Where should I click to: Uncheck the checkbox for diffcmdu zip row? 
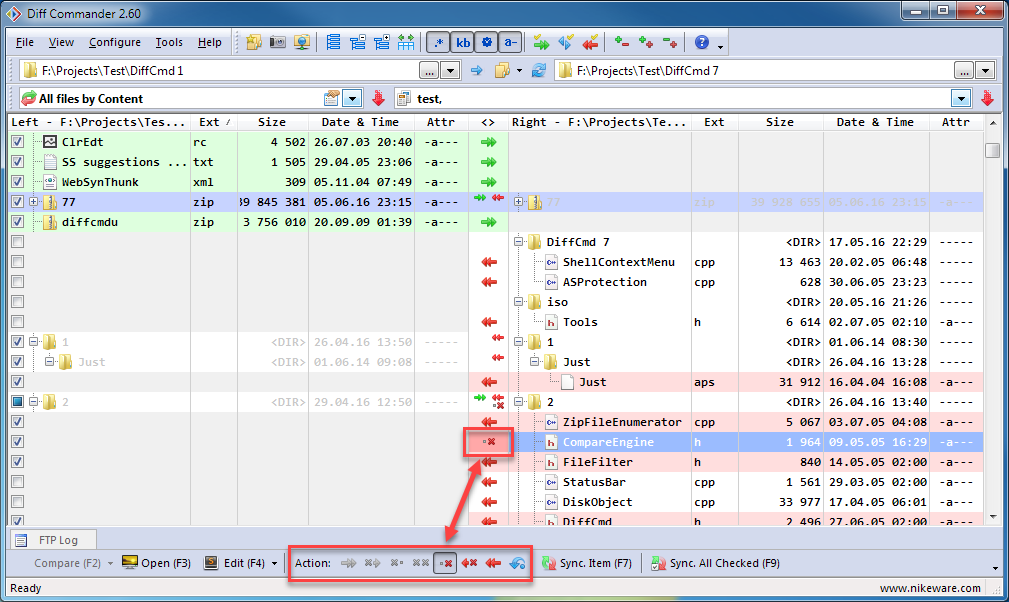[17, 222]
